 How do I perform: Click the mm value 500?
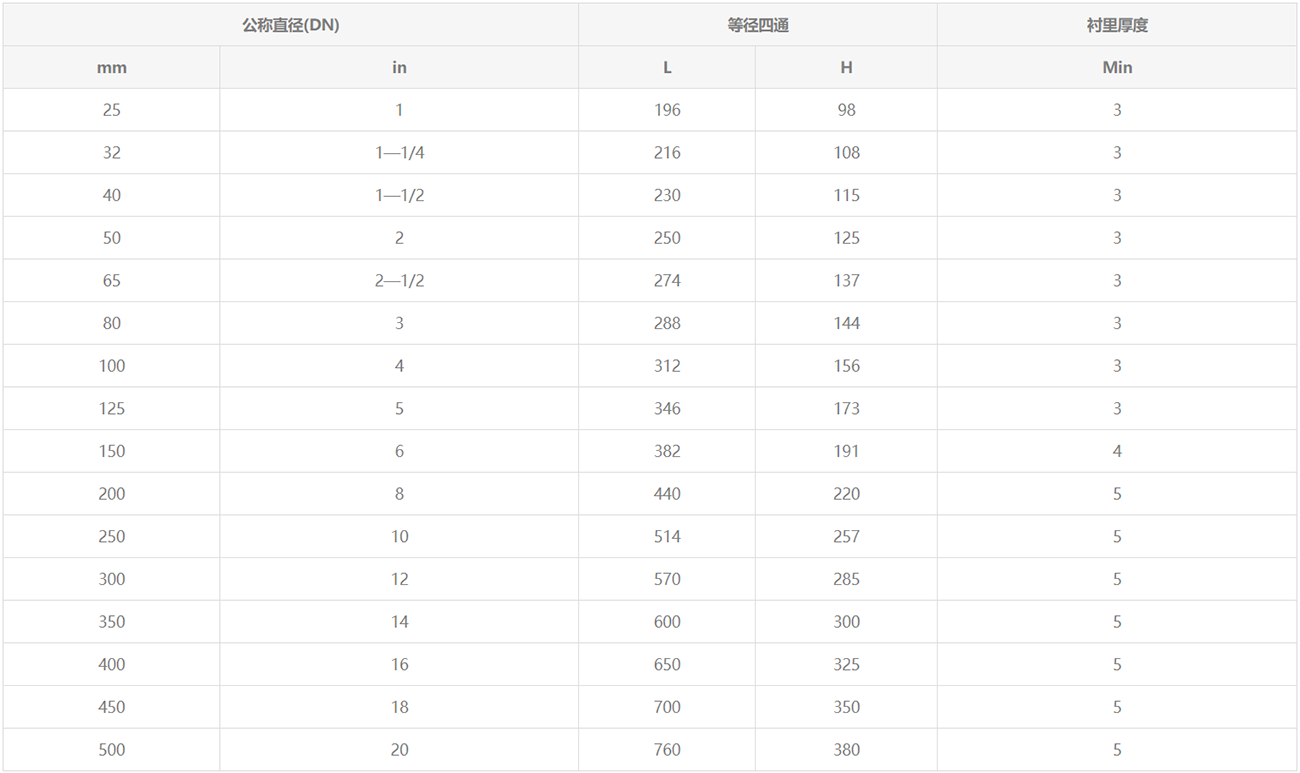[111, 750]
